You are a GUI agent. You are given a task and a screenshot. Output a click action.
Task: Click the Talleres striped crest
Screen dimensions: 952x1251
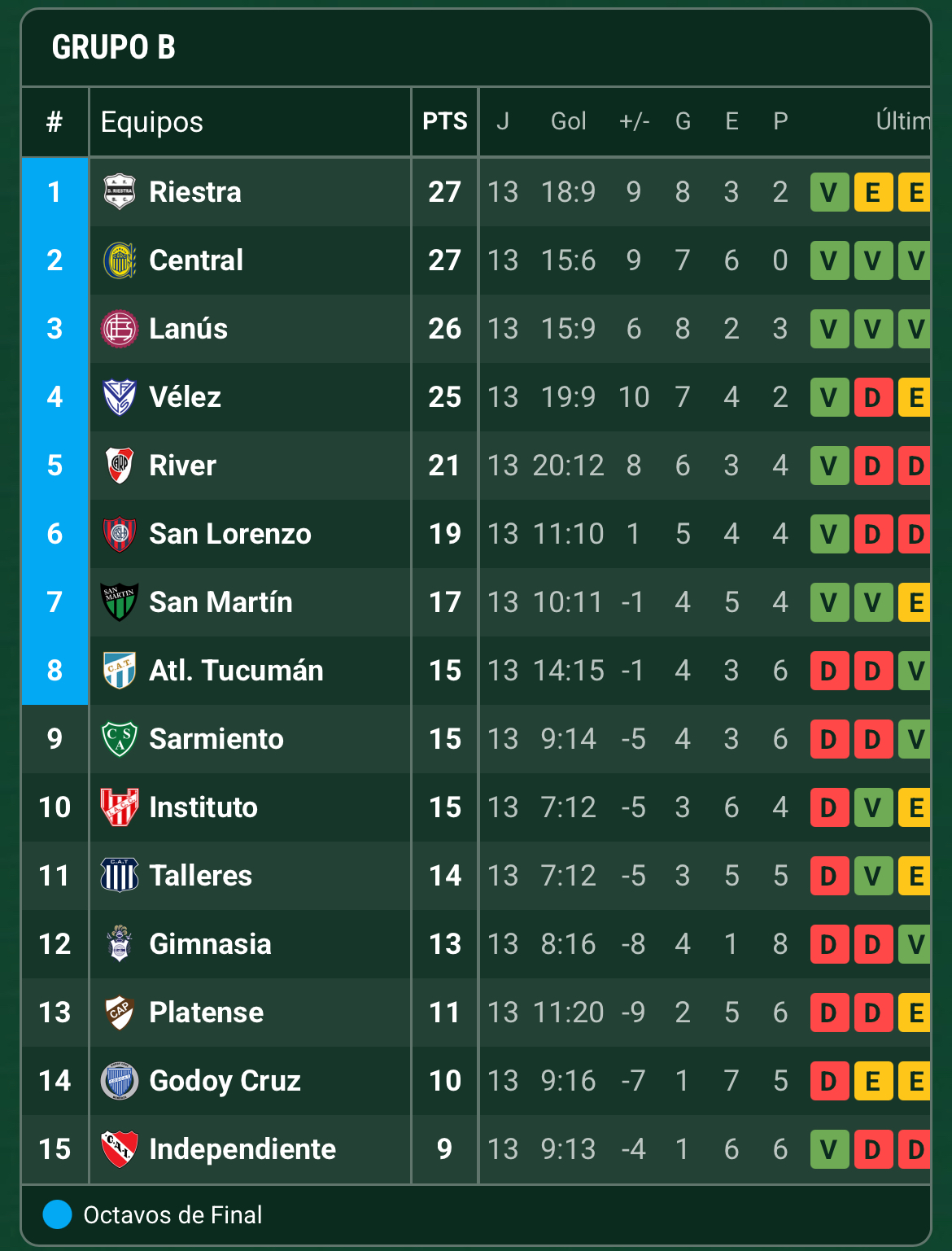click(120, 876)
